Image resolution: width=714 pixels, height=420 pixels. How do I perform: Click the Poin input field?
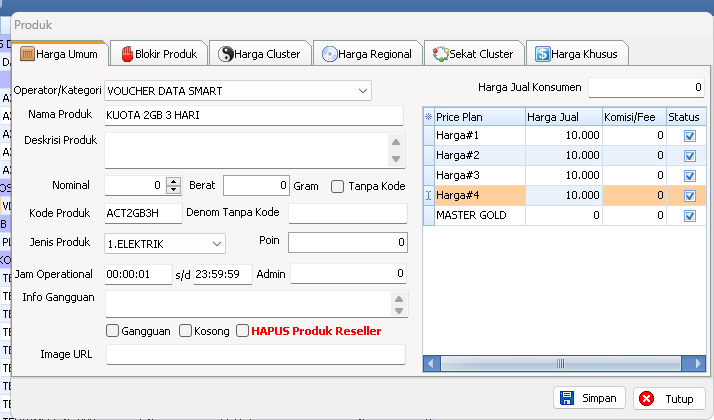[348, 242]
